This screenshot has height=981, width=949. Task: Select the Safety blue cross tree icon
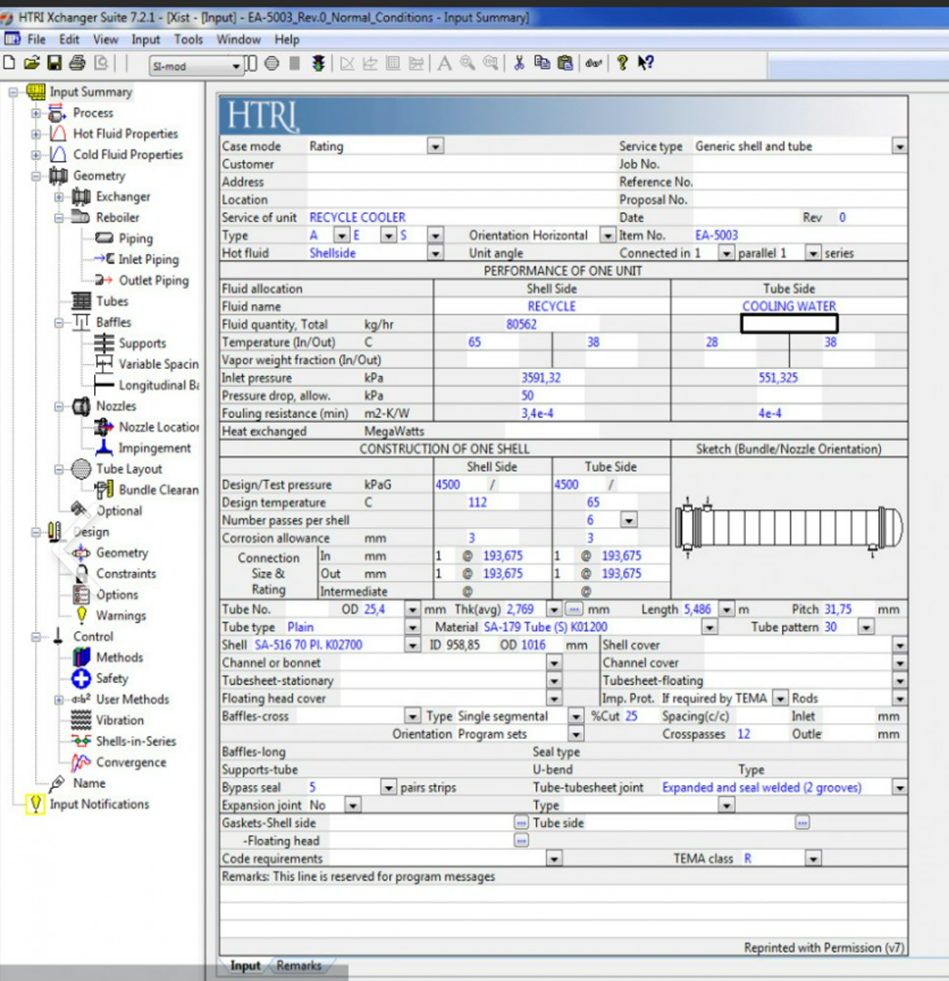[81, 679]
